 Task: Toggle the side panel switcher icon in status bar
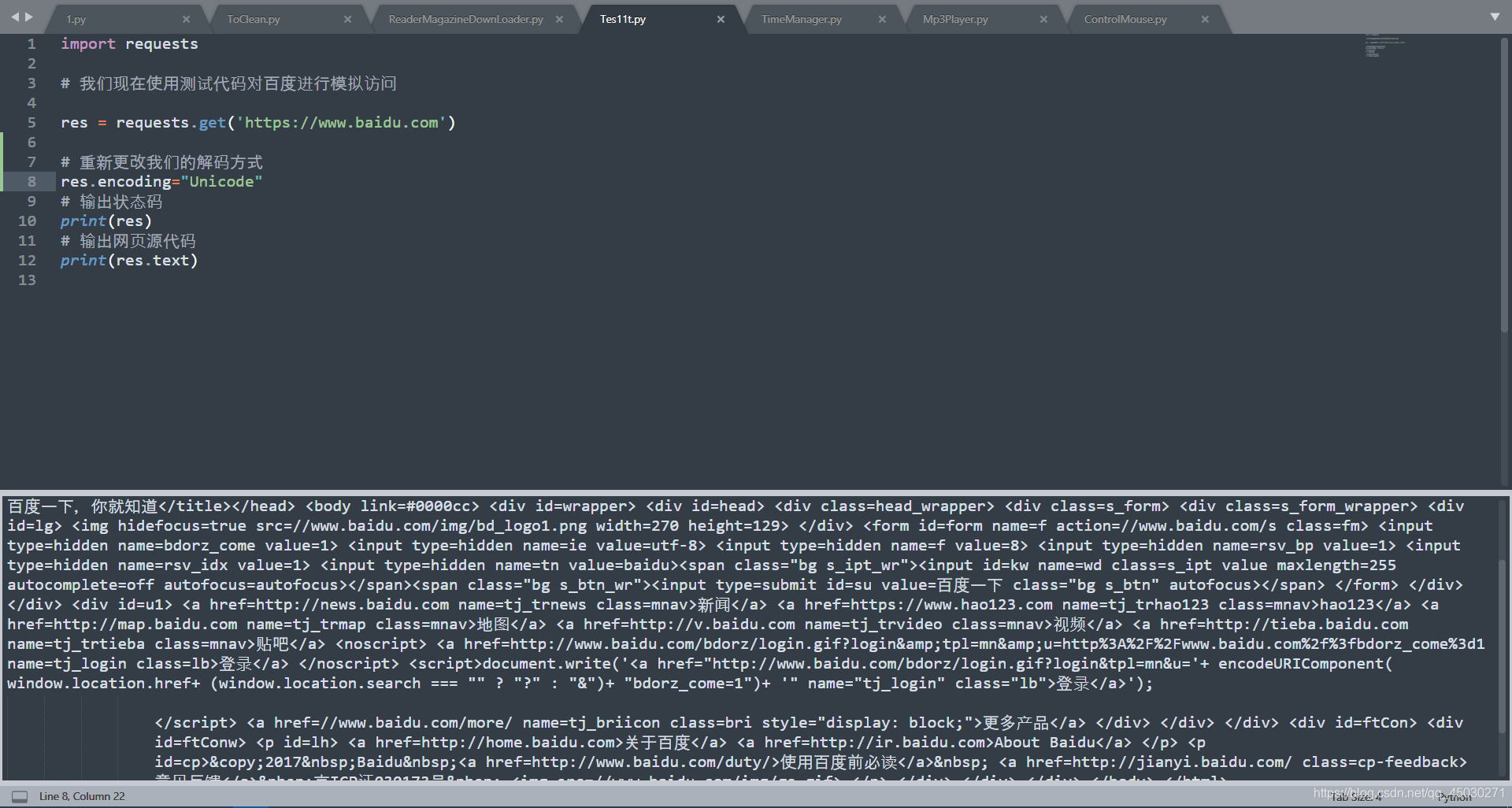[x=20, y=796]
